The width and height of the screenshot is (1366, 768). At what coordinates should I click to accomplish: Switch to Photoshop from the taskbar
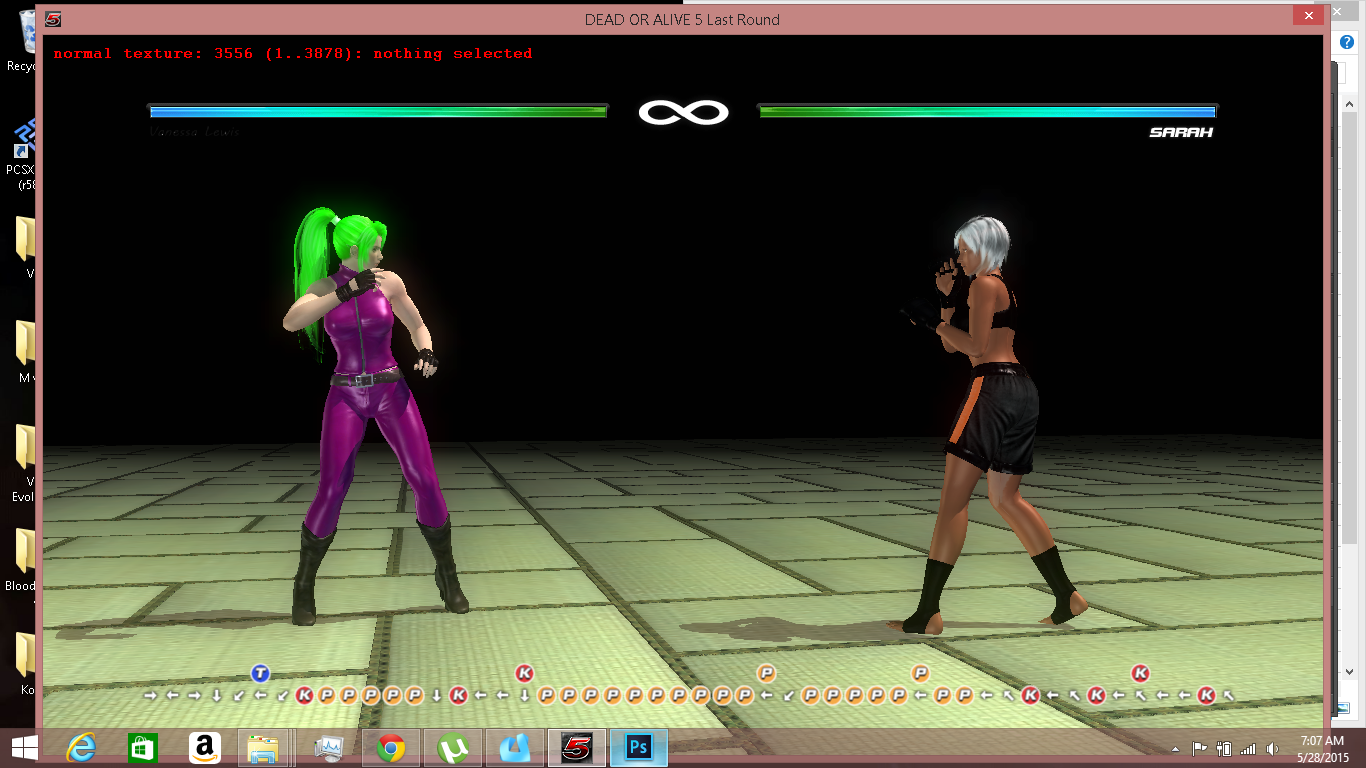point(638,748)
